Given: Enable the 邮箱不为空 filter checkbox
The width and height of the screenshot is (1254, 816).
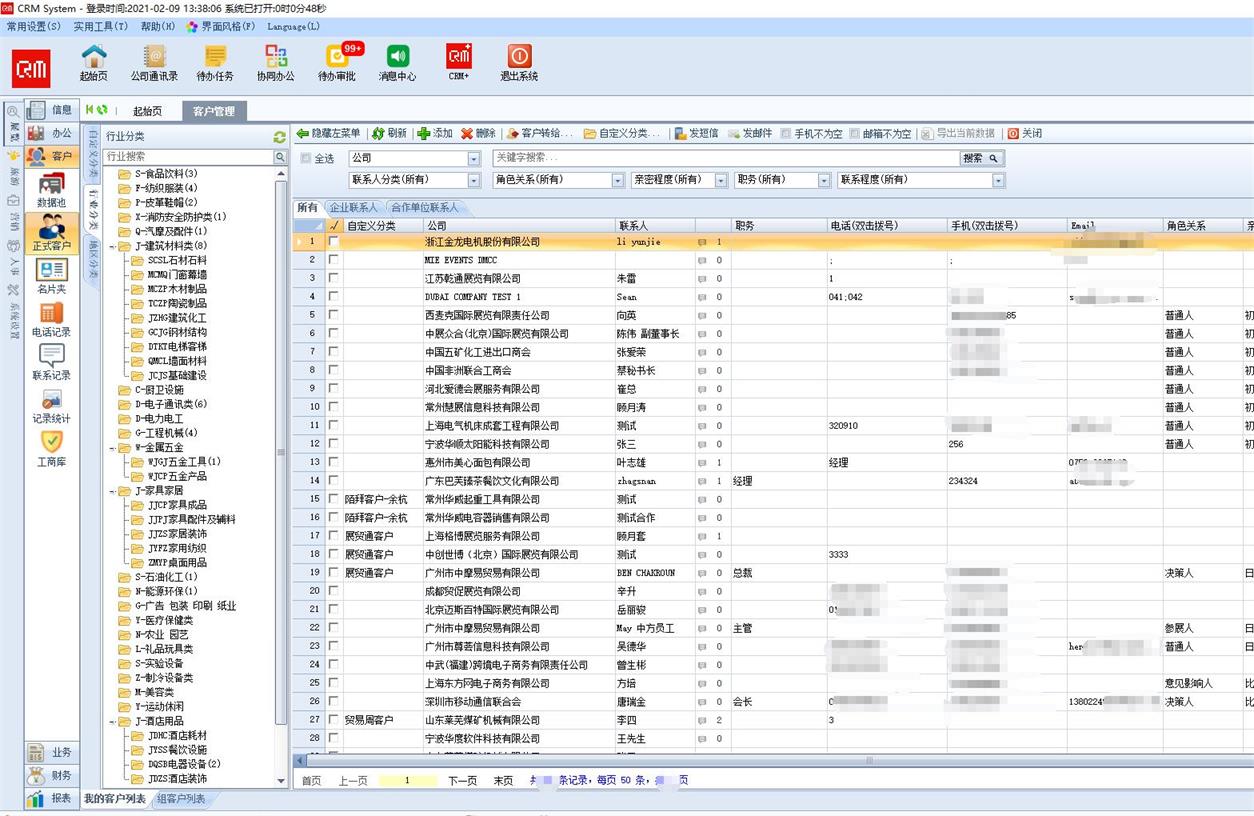Looking at the screenshot, I should 855,134.
